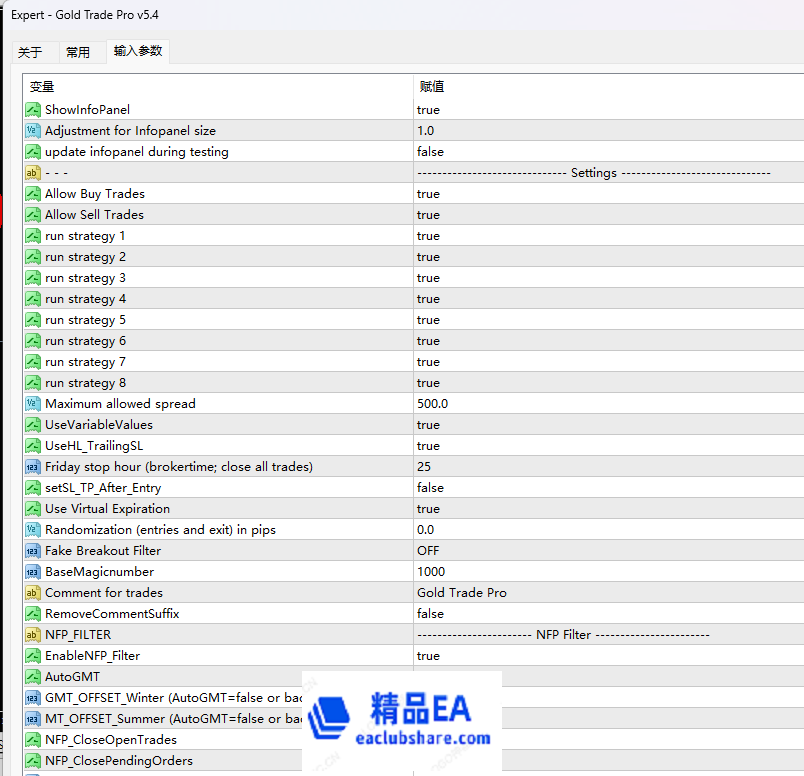Click the Maximum allowed spread icon

(x=32, y=404)
